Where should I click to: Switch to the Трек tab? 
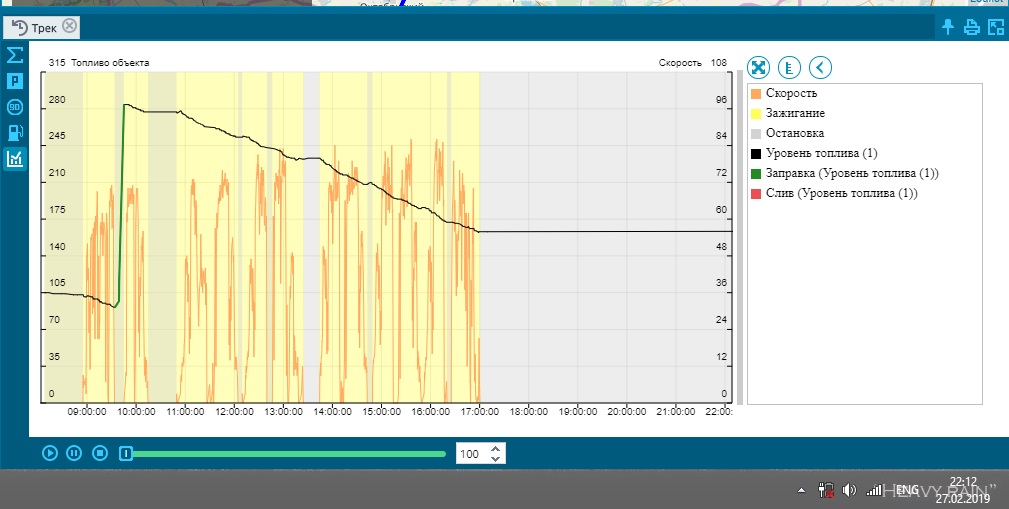coord(34,27)
